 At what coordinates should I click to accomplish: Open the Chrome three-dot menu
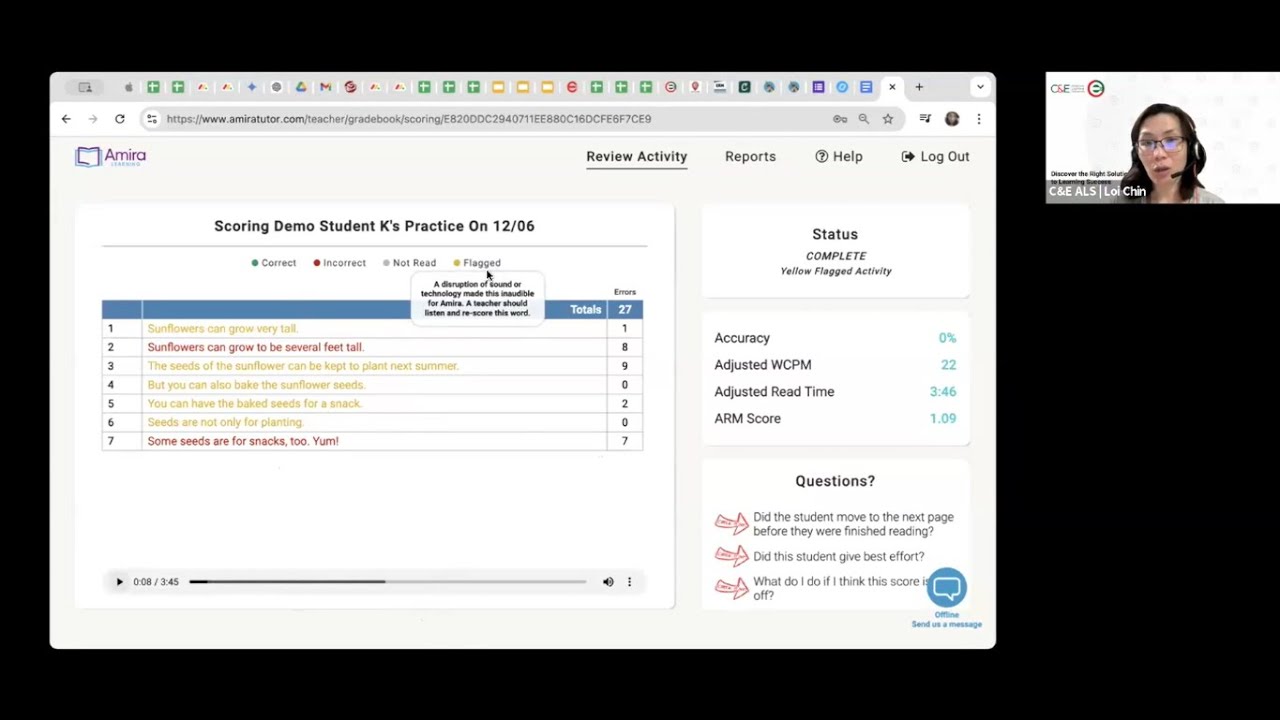tap(978, 119)
